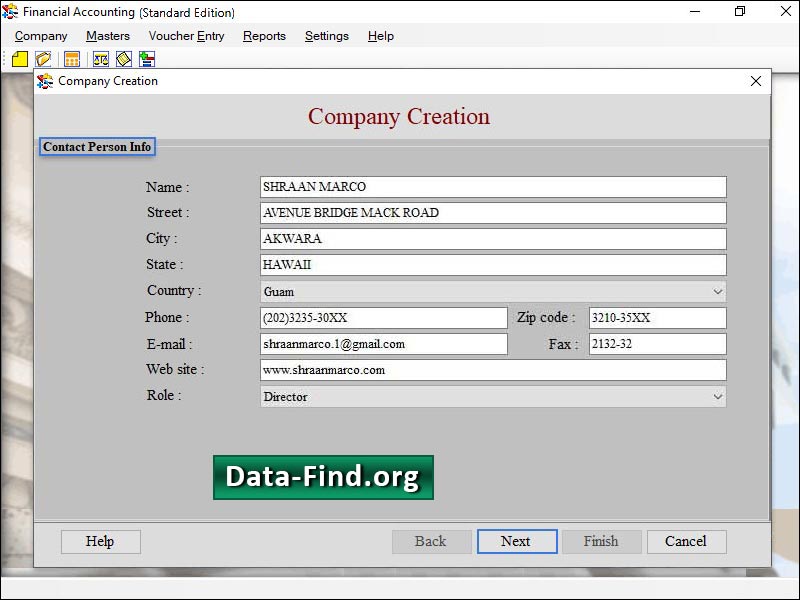Click the Help button in the dialog
Viewport: 800px width, 600px height.
100,541
